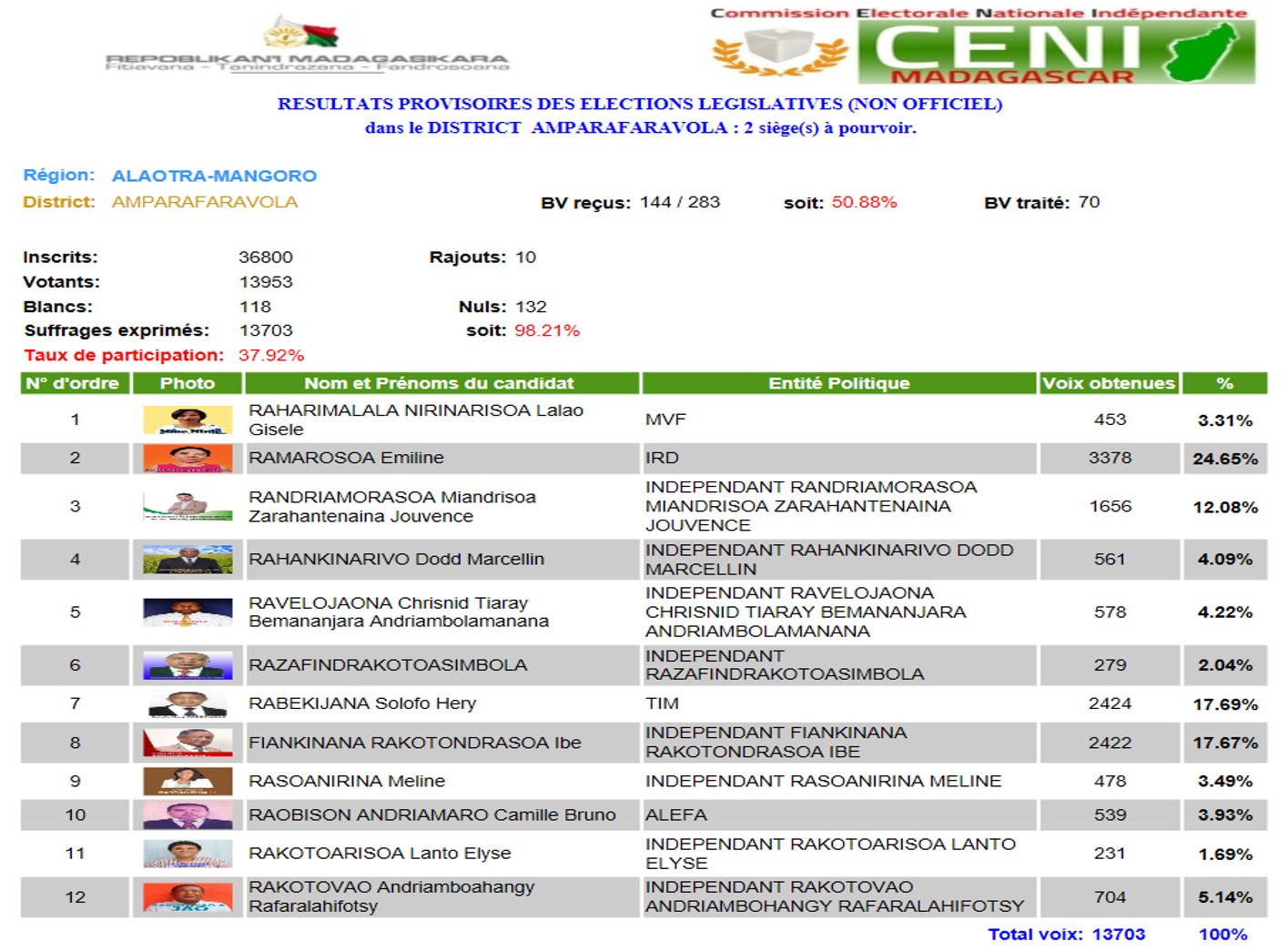Click "Nom et Prénoms du candidat" header
1288x951 pixels.
(x=441, y=383)
